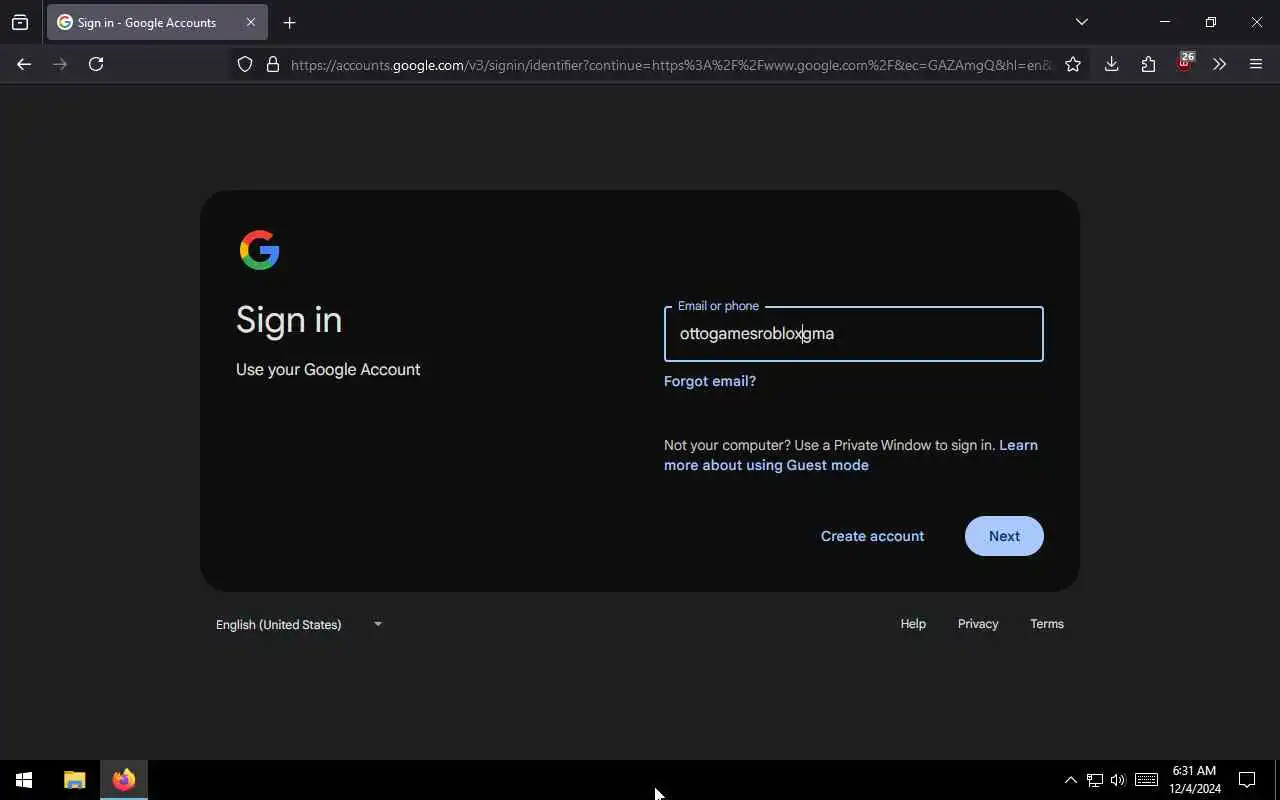Open the Help link
Image resolution: width=1280 pixels, height=800 pixels.
tap(913, 624)
